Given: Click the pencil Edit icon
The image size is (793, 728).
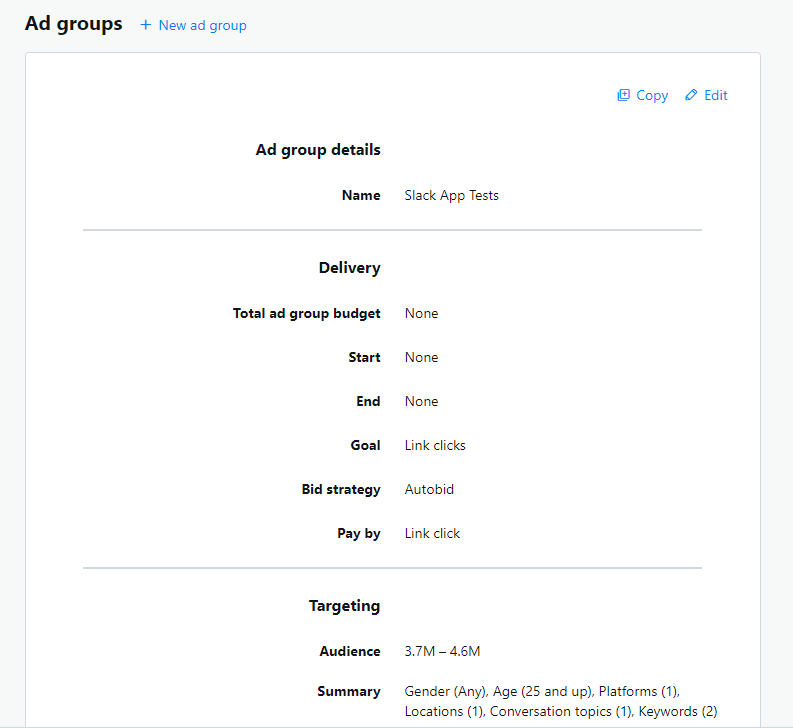Looking at the screenshot, I should click(x=691, y=95).
